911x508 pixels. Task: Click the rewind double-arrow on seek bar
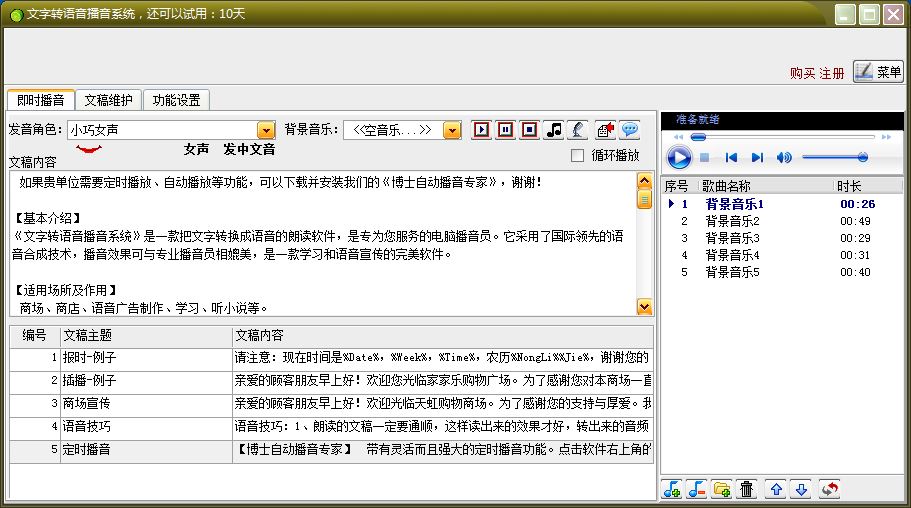678,137
